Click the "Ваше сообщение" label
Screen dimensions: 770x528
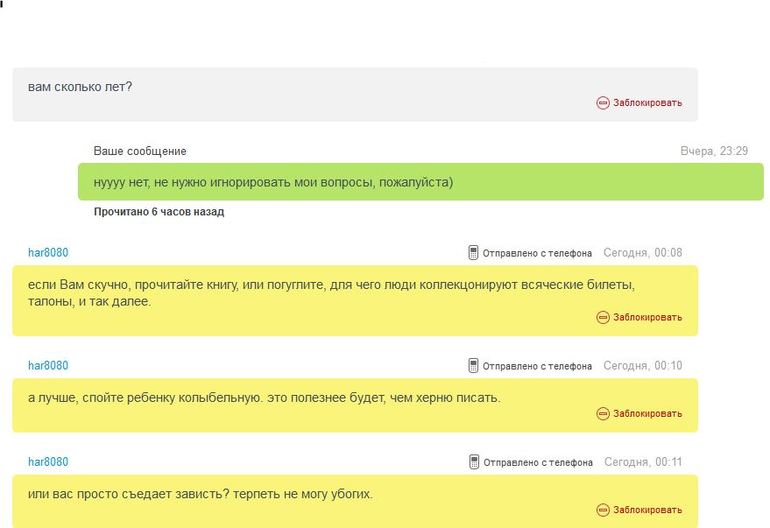coord(140,151)
